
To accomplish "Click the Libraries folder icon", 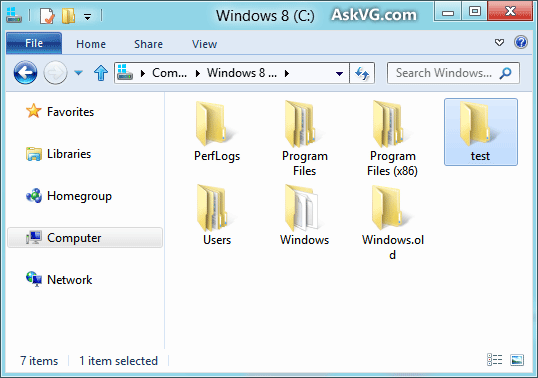I will (34, 154).
